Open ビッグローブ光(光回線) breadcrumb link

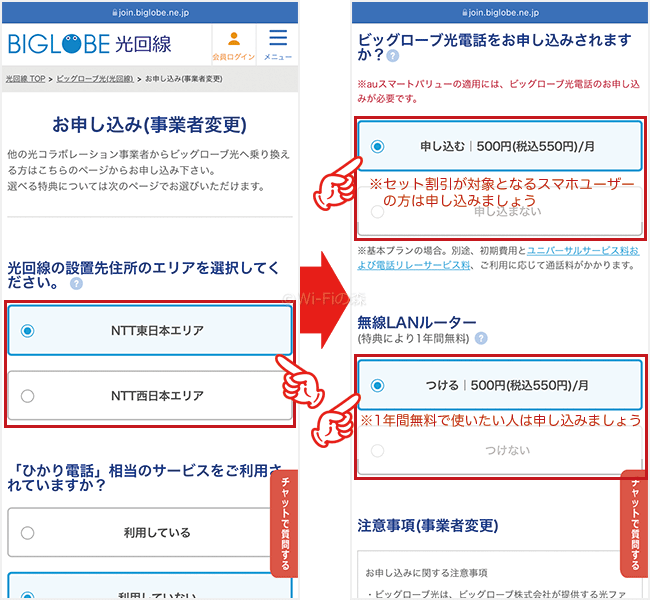95,79
